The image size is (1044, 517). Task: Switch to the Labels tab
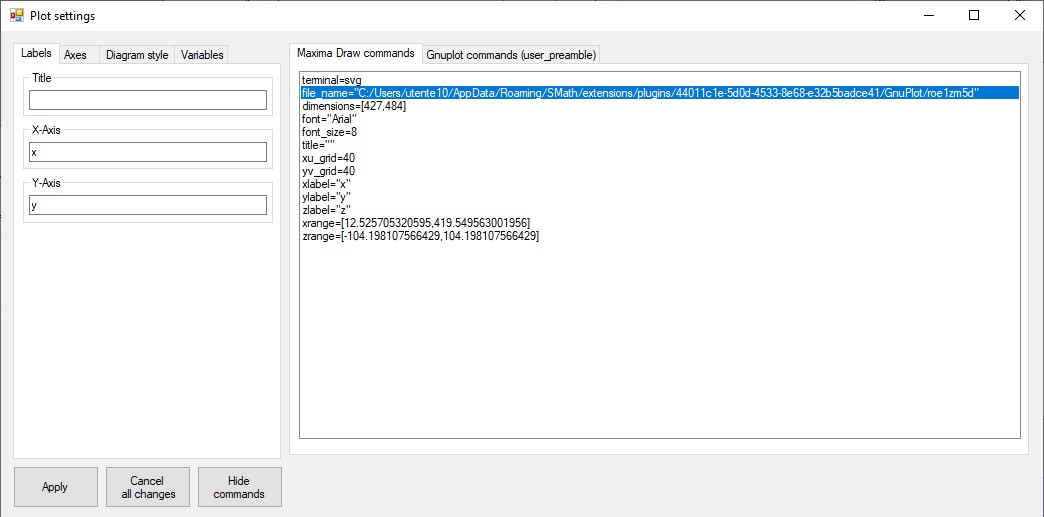36,54
